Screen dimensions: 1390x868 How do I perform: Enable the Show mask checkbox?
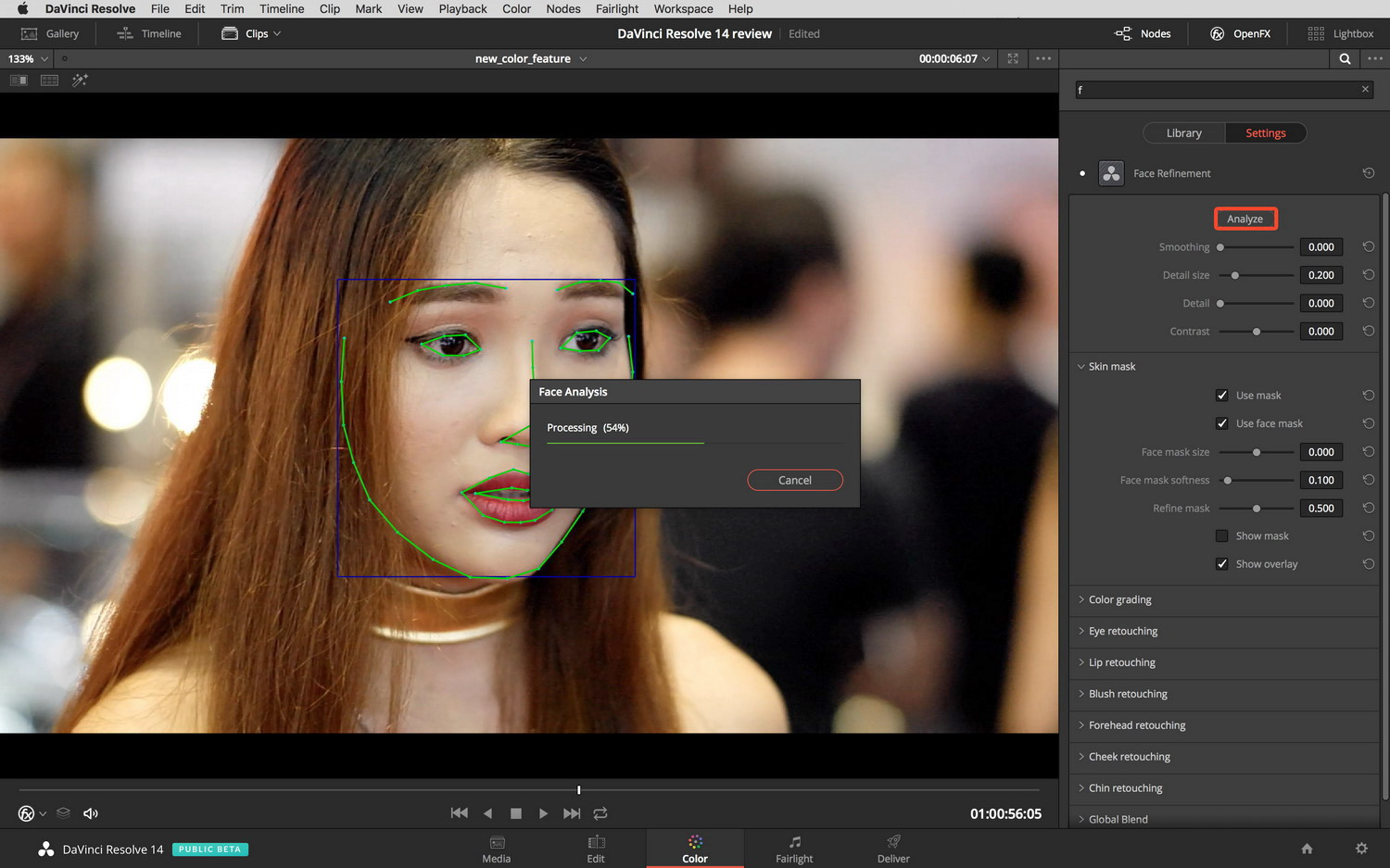tap(1222, 535)
